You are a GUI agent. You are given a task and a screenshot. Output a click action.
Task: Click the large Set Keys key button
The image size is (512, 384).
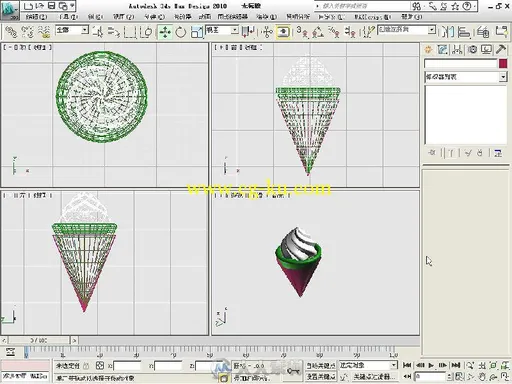pos(293,371)
